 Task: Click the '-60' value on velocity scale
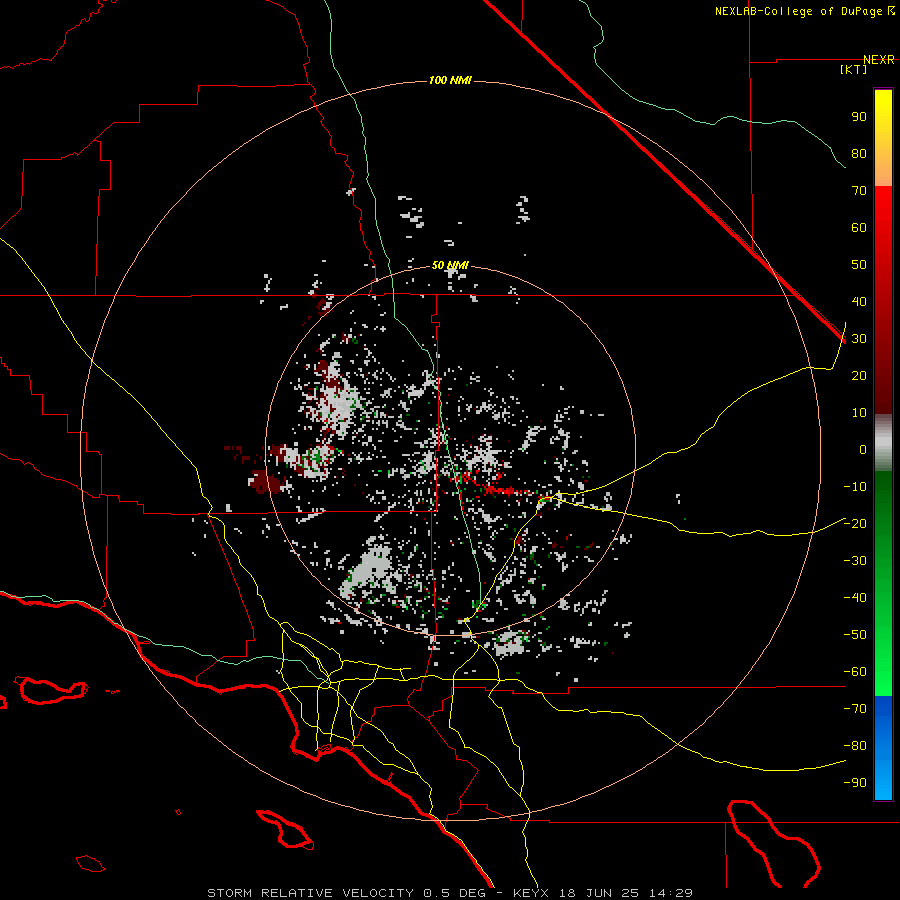click(x=855, y=672)
